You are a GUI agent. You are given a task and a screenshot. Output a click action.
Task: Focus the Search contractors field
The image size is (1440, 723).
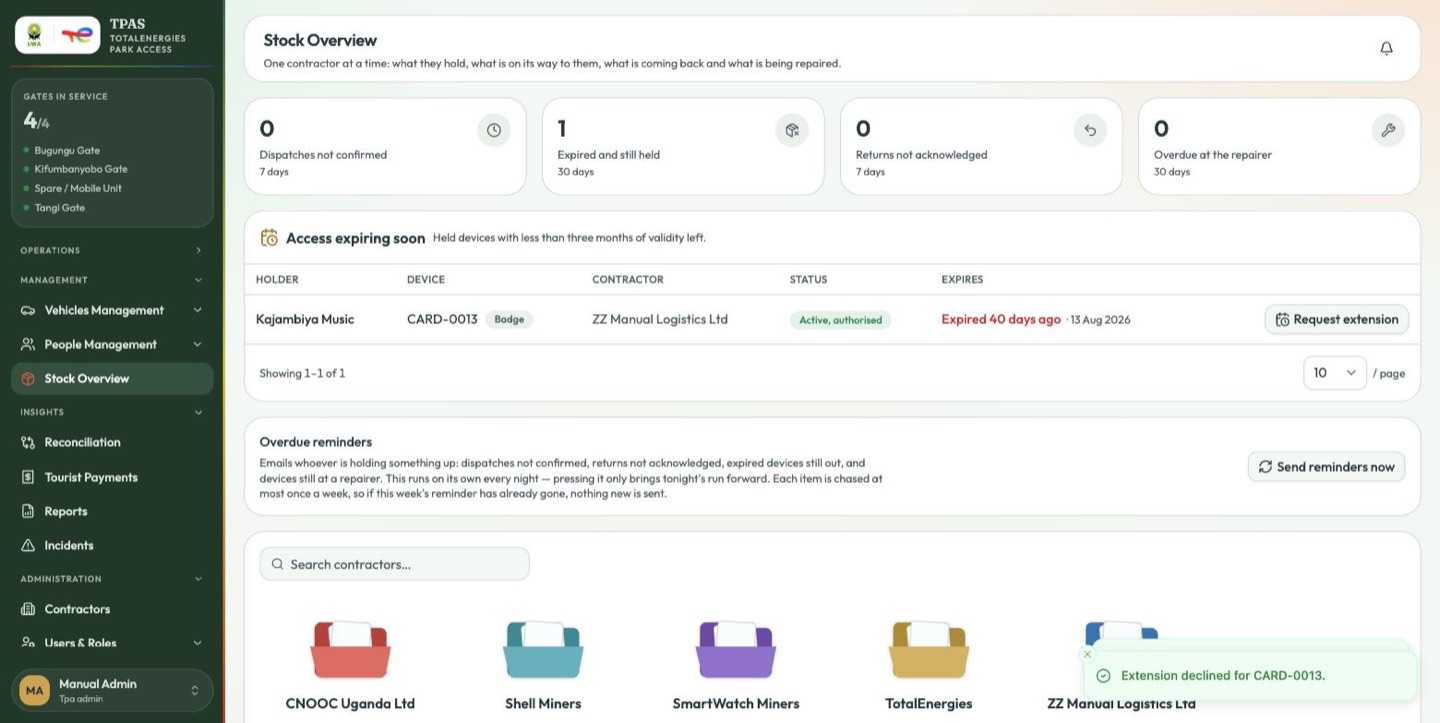[x=395, y=564]
